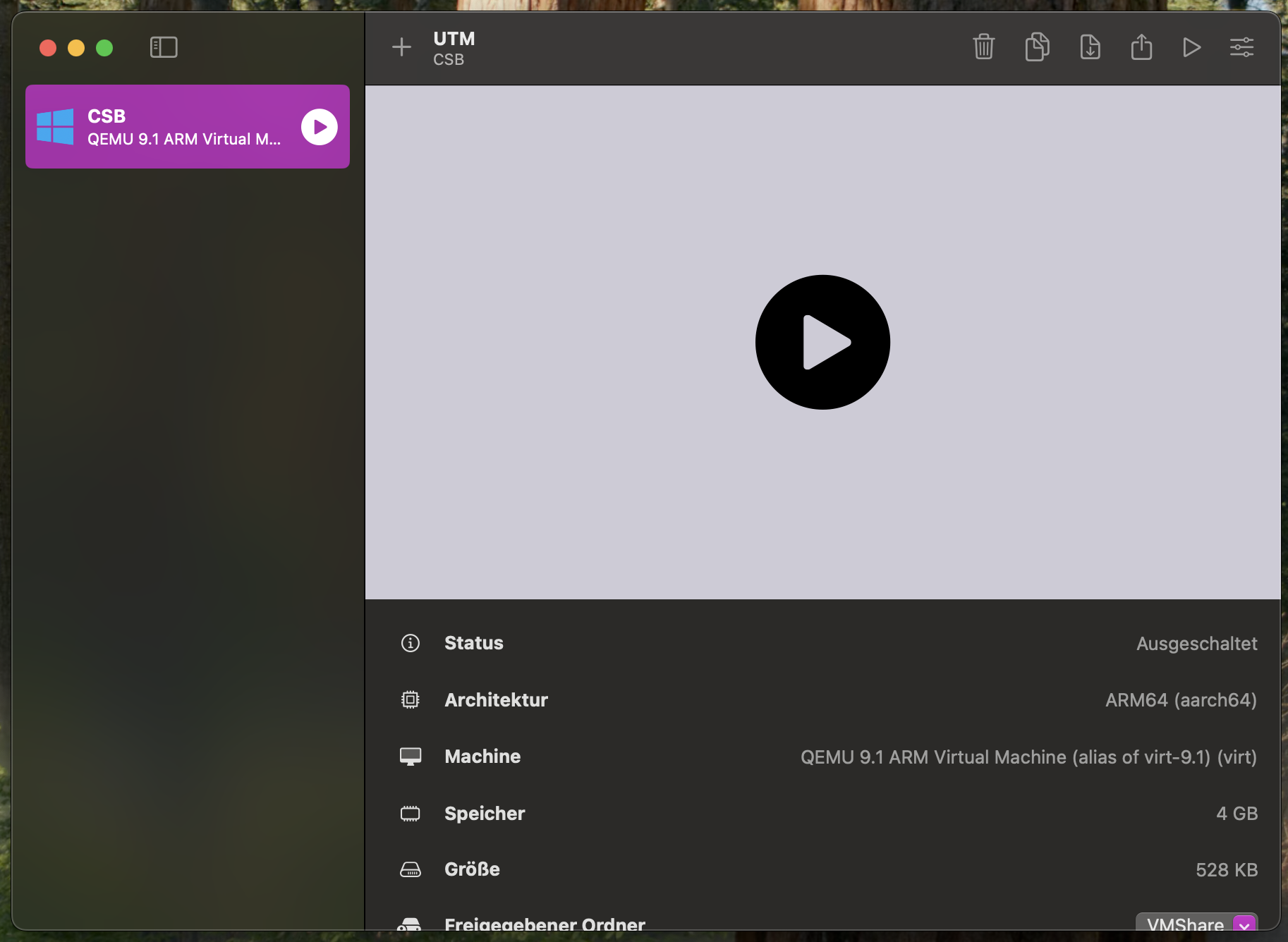Screen dimensions: 1288x942
Task: Share the VM using the share icon
Action: click(1141, 47)
